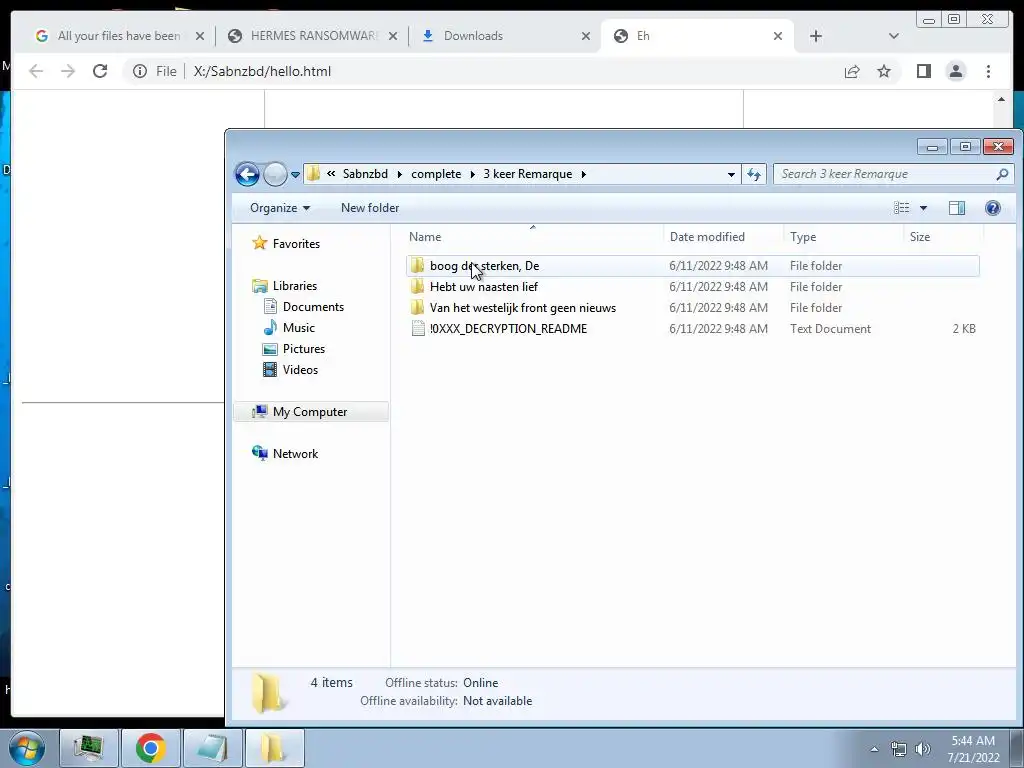The width and height of the screenshot is (1024, 768).
Task: Expand arrow after 3 keer Remarque breadcrumb
Action: 583,174
